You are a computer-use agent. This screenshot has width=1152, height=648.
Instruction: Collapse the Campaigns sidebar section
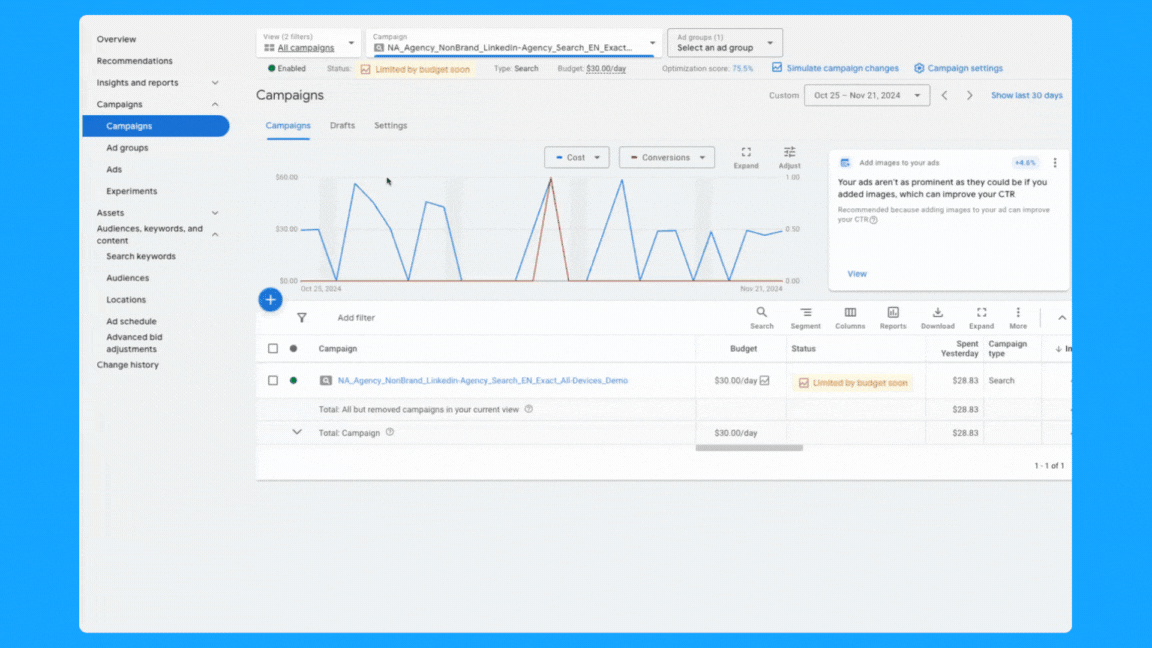[215, 104]
